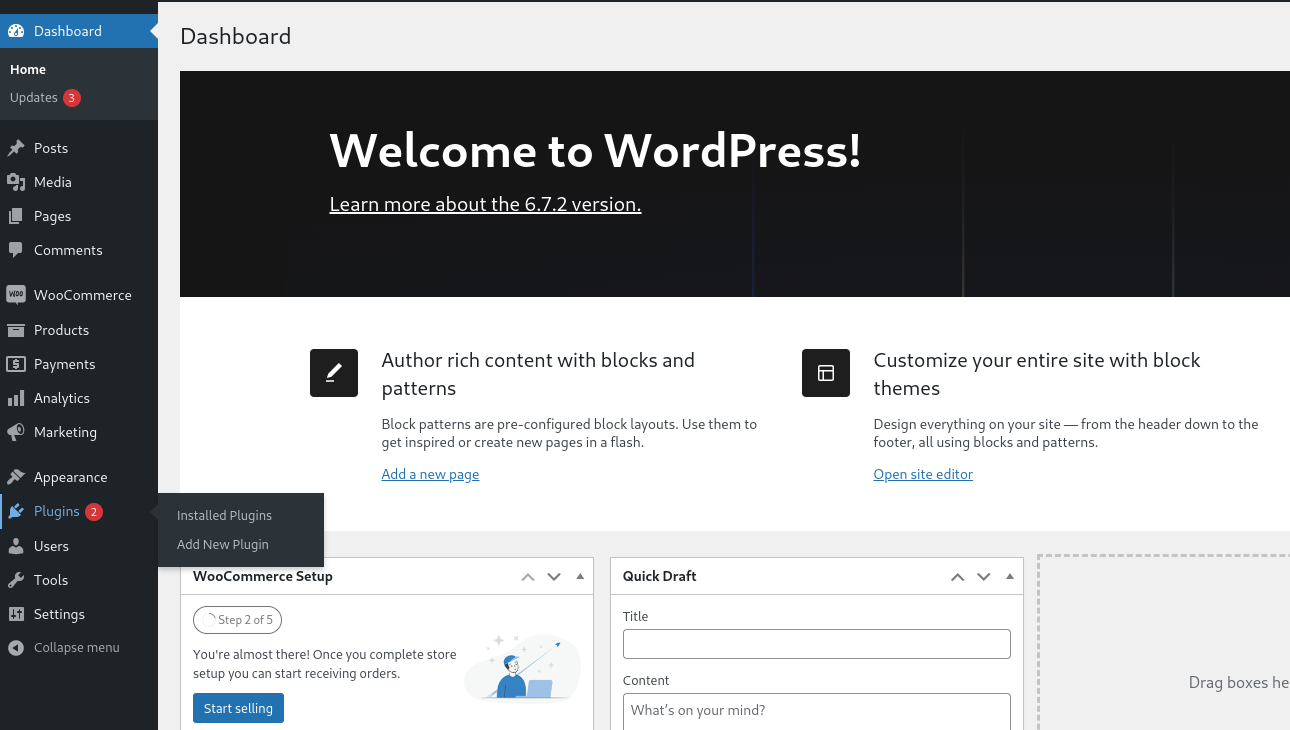The width and height of the screenshot is (1290, 730).
Task: Move Quick Draft box up
Action: 958,577
